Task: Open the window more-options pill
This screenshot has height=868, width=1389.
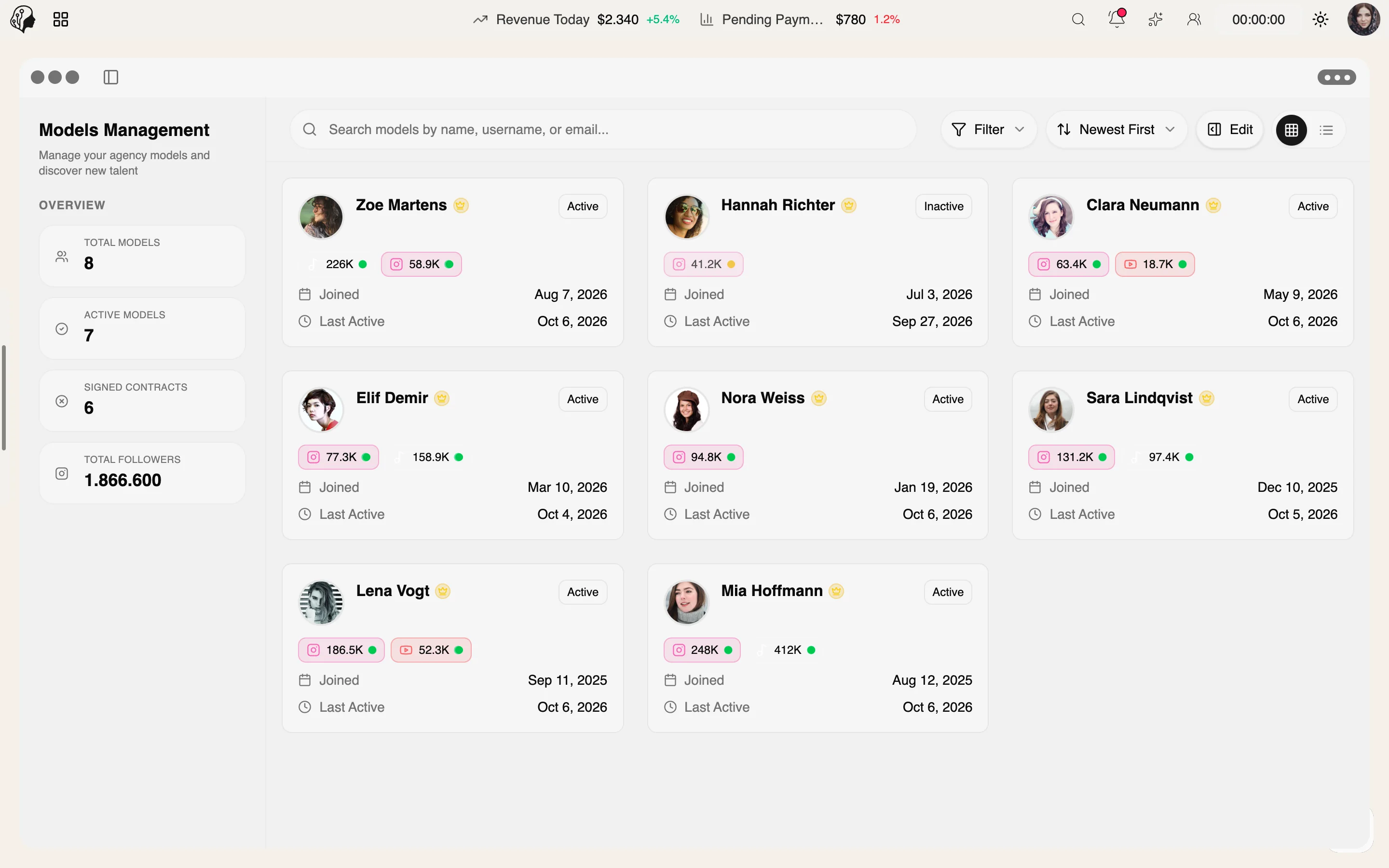Action: (x=1336, y=77)
